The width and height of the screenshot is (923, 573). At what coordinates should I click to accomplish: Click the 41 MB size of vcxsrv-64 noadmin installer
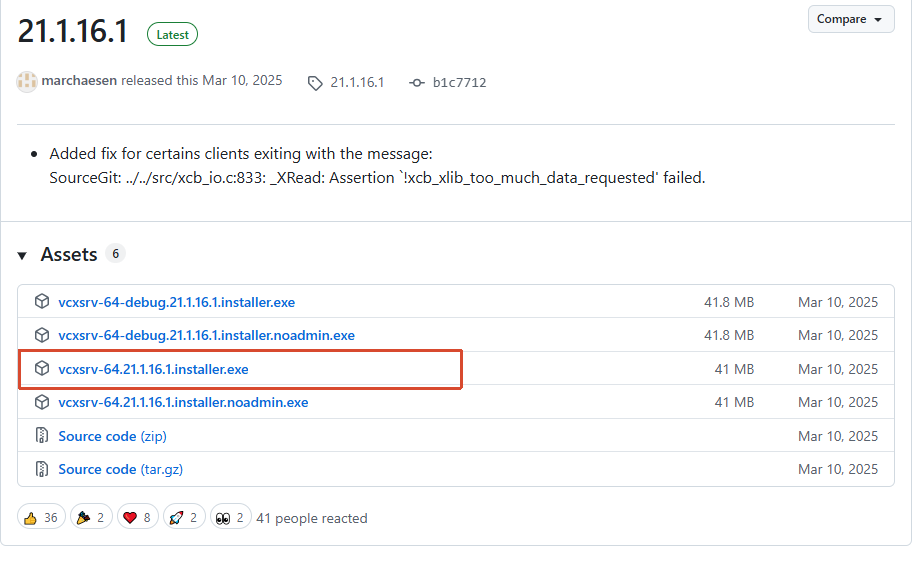pyautogui.click(x=734, y=402)
